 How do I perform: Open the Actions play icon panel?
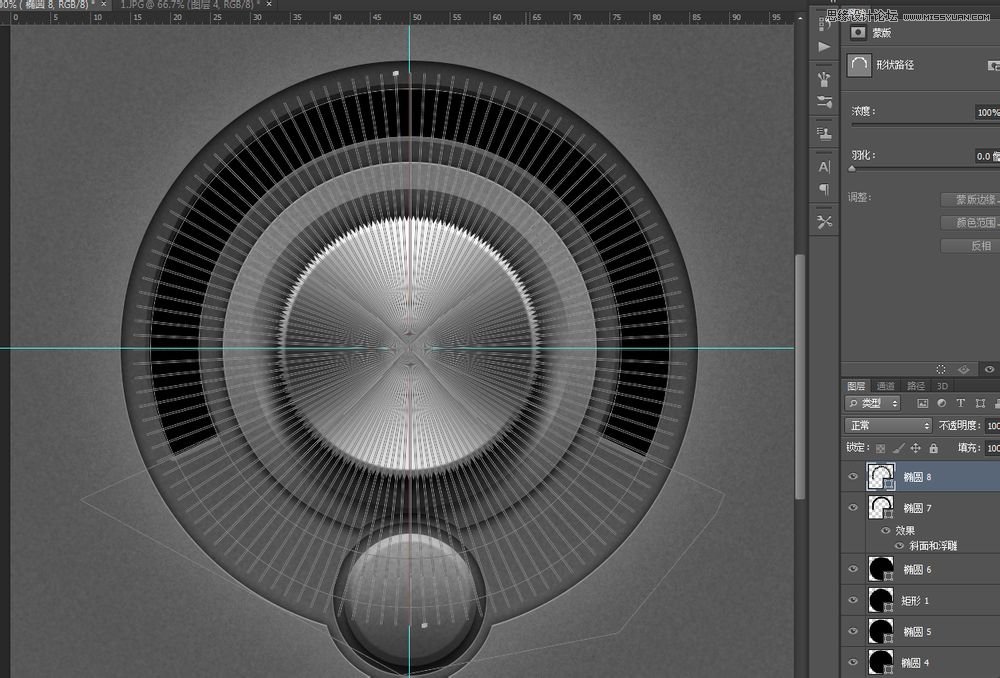point(824,46)
